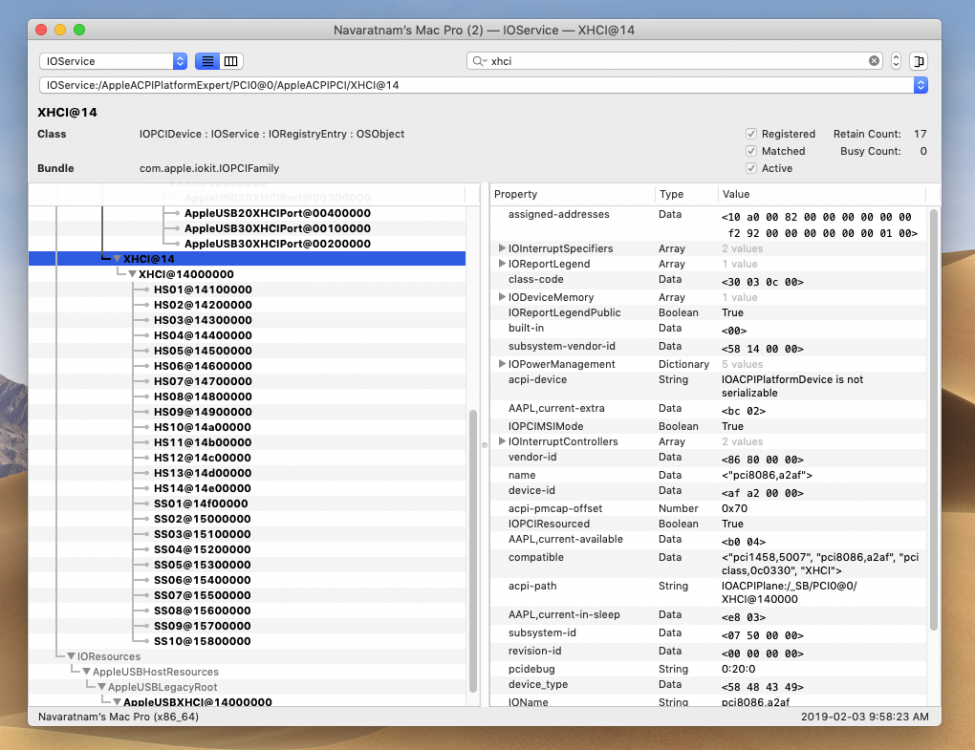Open the registry path dropdown arrow

920,85
